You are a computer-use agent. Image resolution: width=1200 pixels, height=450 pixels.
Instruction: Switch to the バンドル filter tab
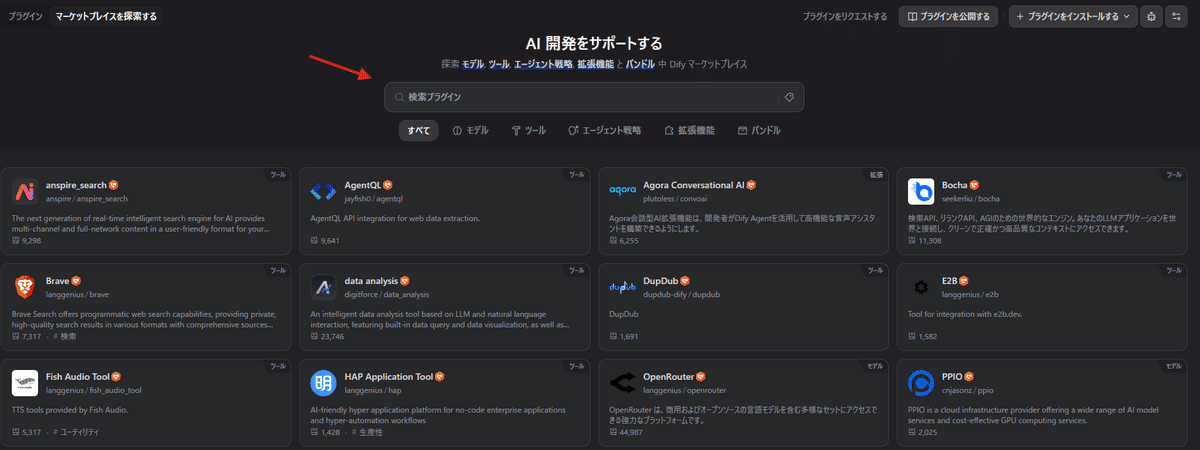click(x=758, y=131)
